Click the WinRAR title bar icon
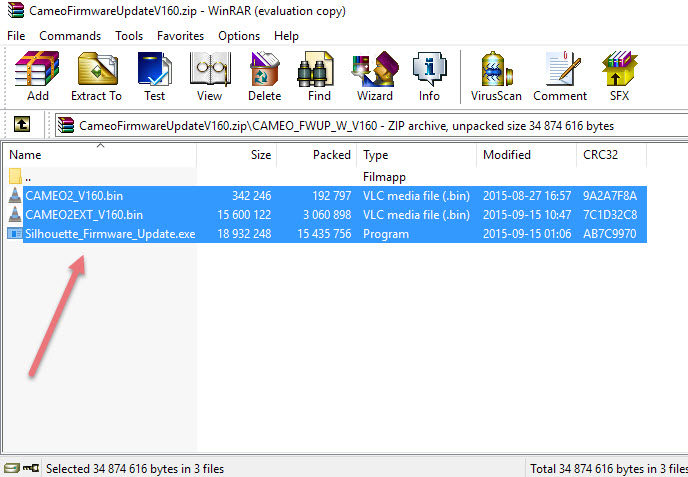 (15, 10)
